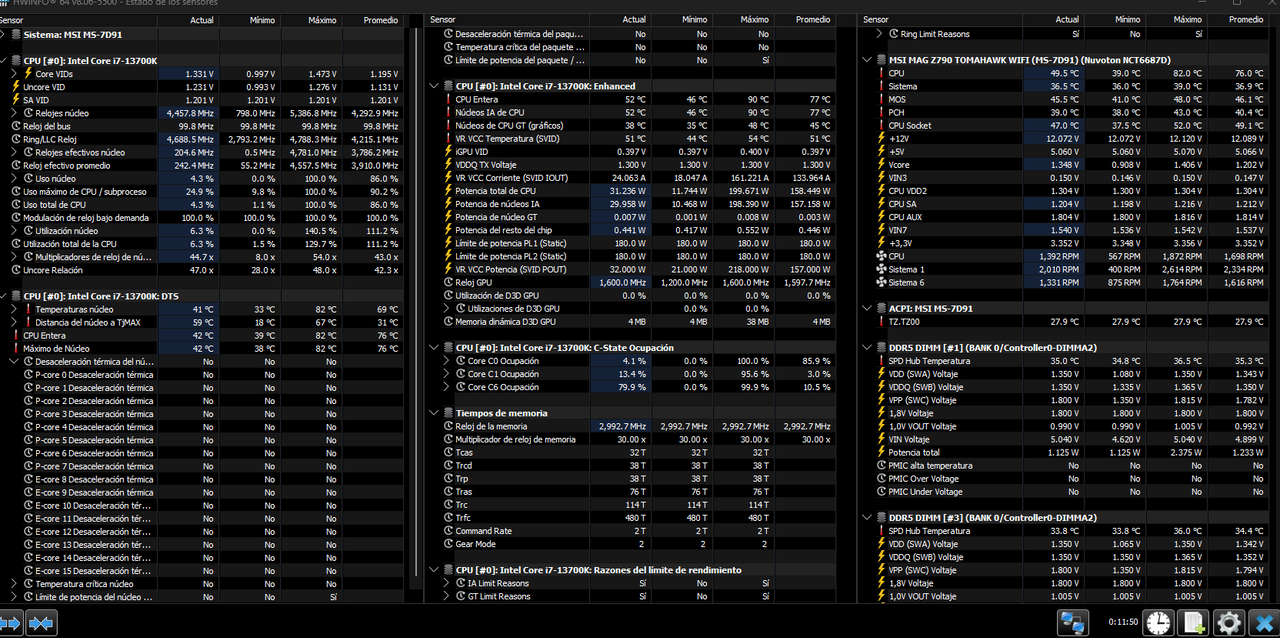The height and width of the screenshot is (638, 1280).
Task: Expand the Sistema: MSI MS-7D91 group
Action: pyautogui.click(x=4, y=35)
